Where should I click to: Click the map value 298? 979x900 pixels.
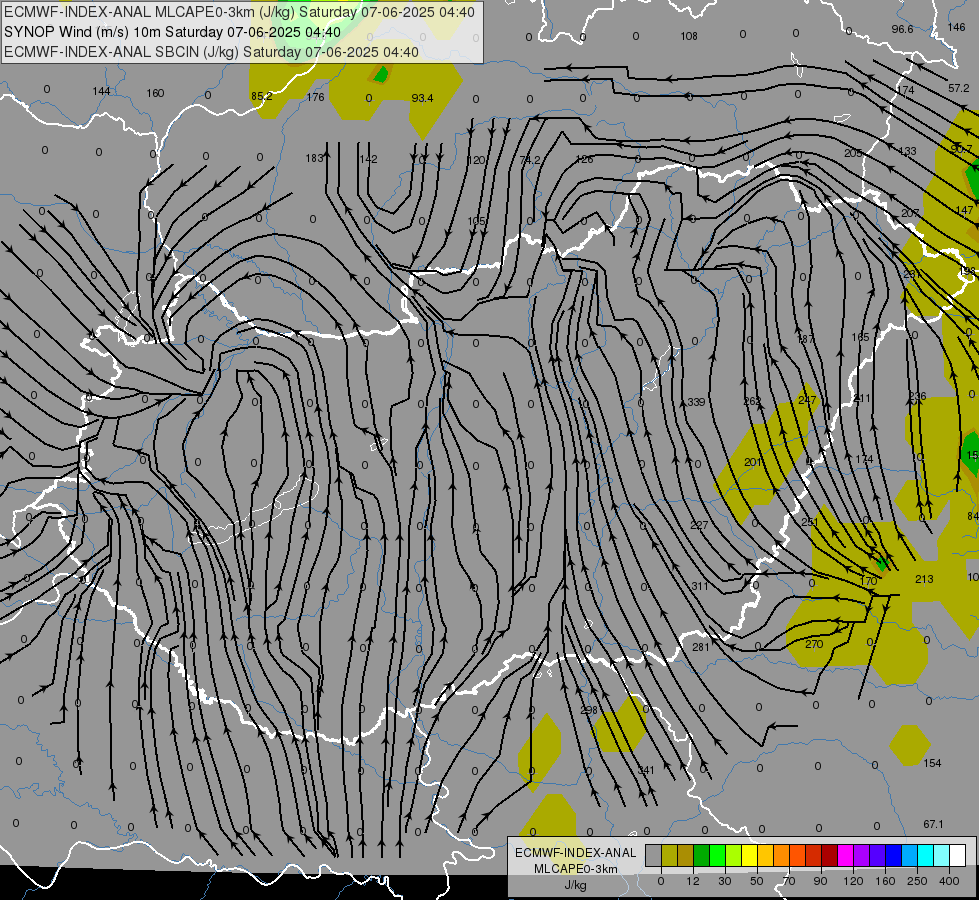[589, 710]
